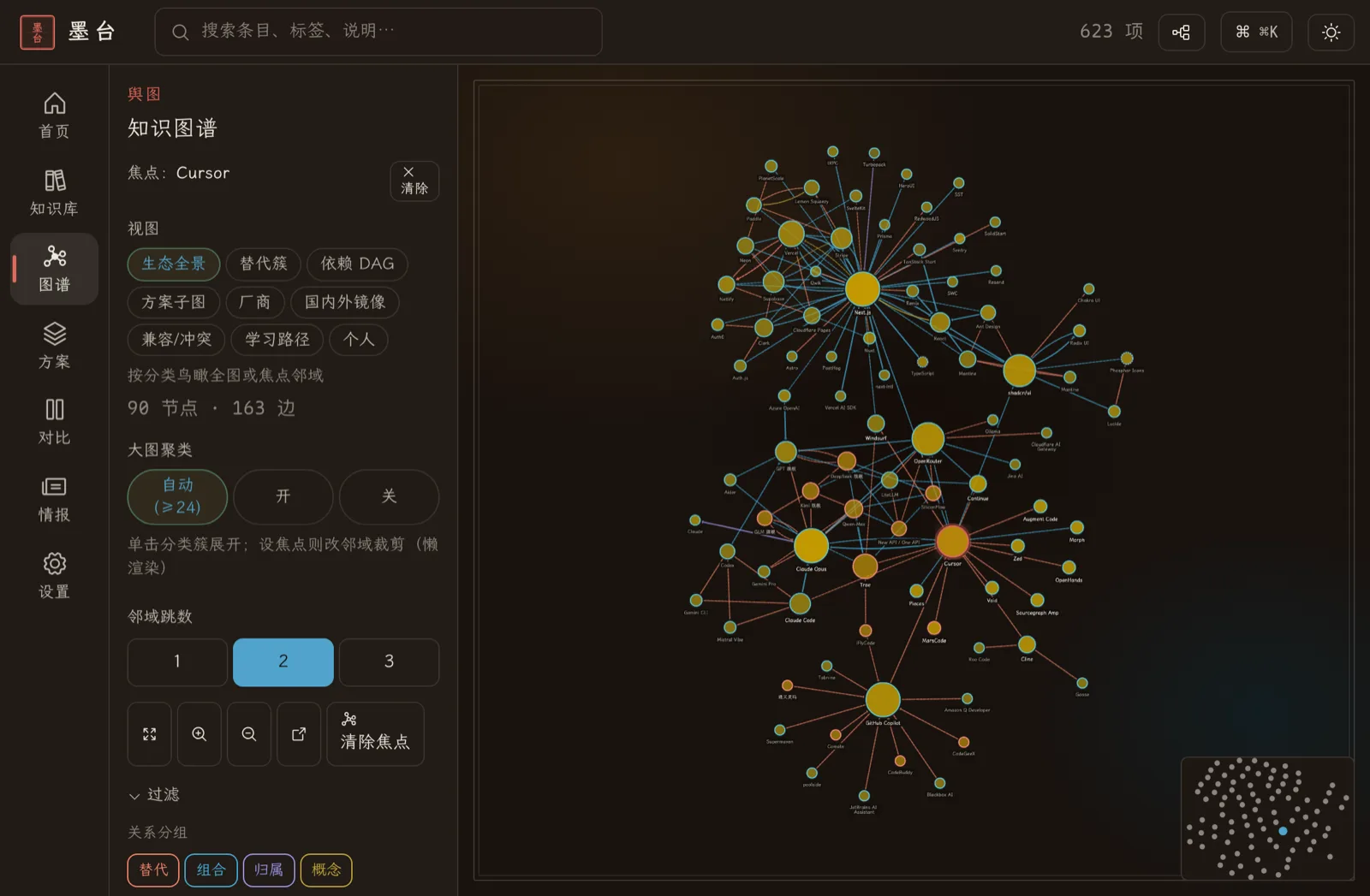The image size is (1370, 896).
Task: Switch to the 个人 view
Action: (x=359, y=340)
